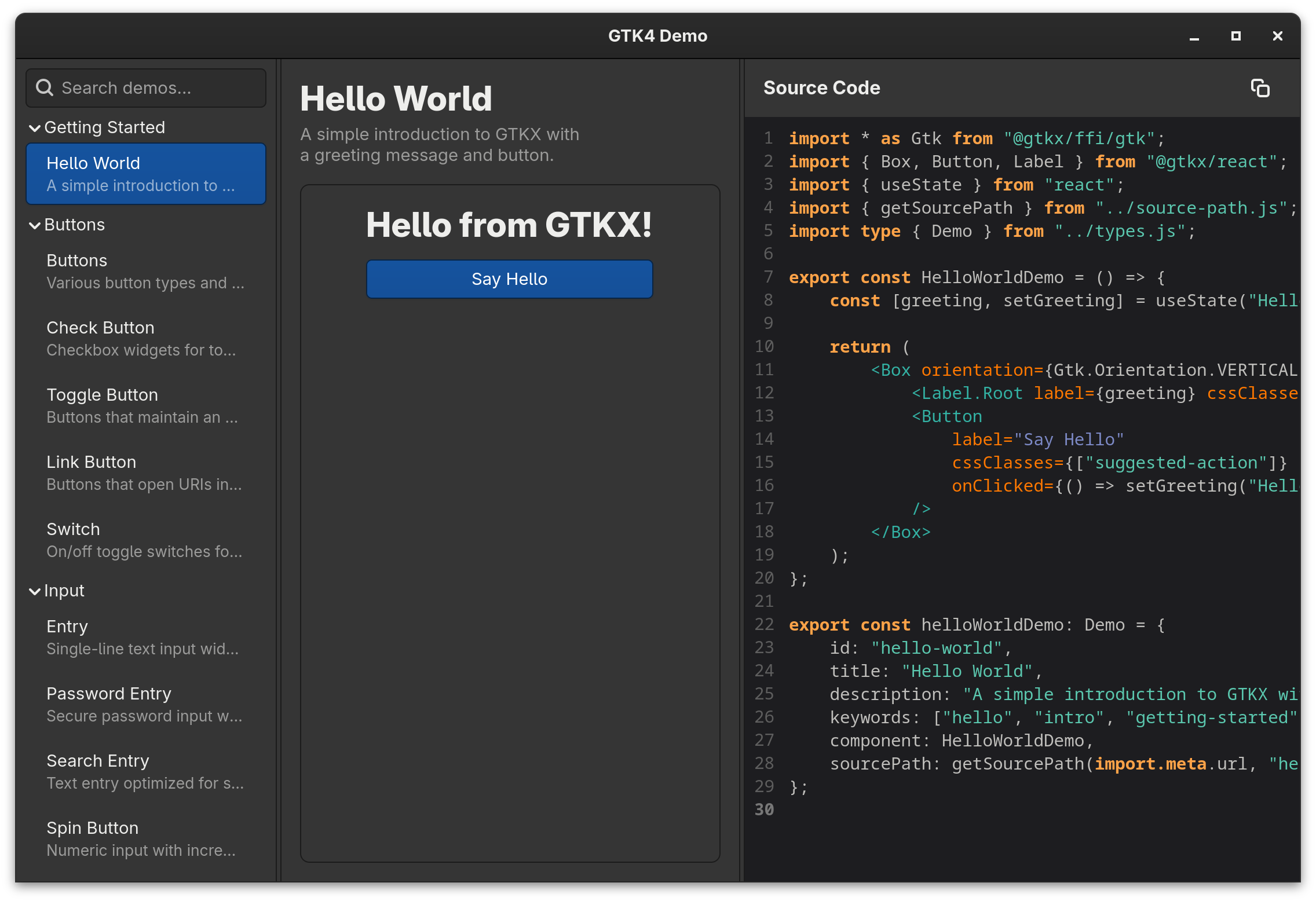
Task: Open the Spin Button demo
Action: click(x=145, y=838)
